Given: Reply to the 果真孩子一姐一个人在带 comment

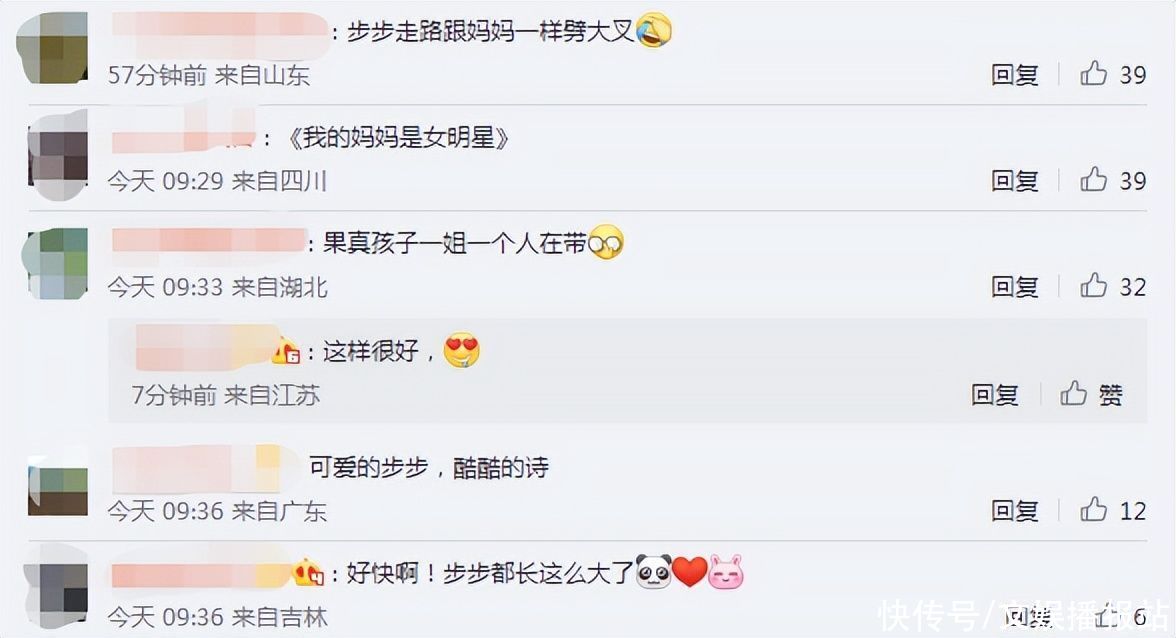Looking at the screenshot, I should [1015, 286].
